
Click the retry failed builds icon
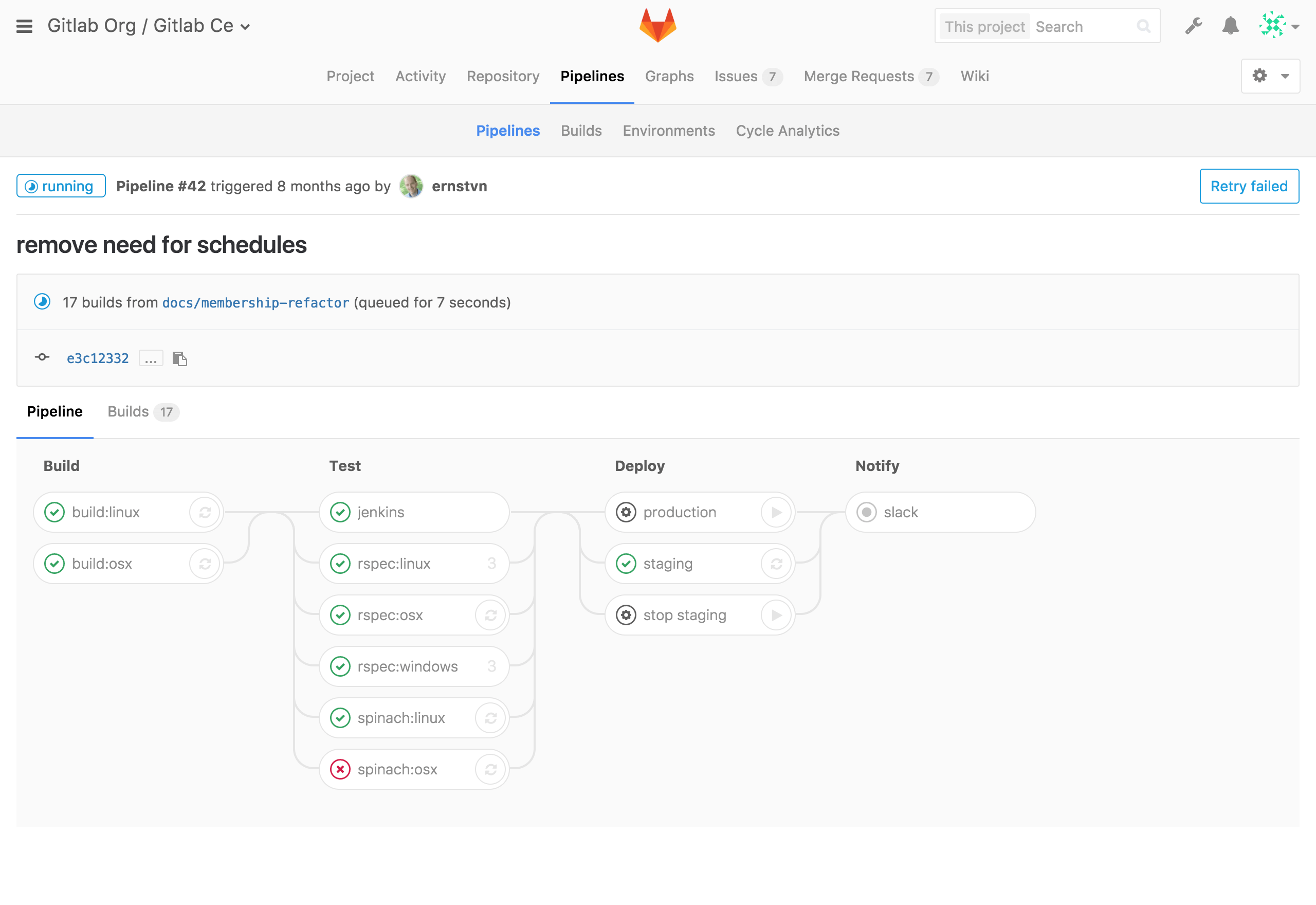click(x=1249, y=186)
